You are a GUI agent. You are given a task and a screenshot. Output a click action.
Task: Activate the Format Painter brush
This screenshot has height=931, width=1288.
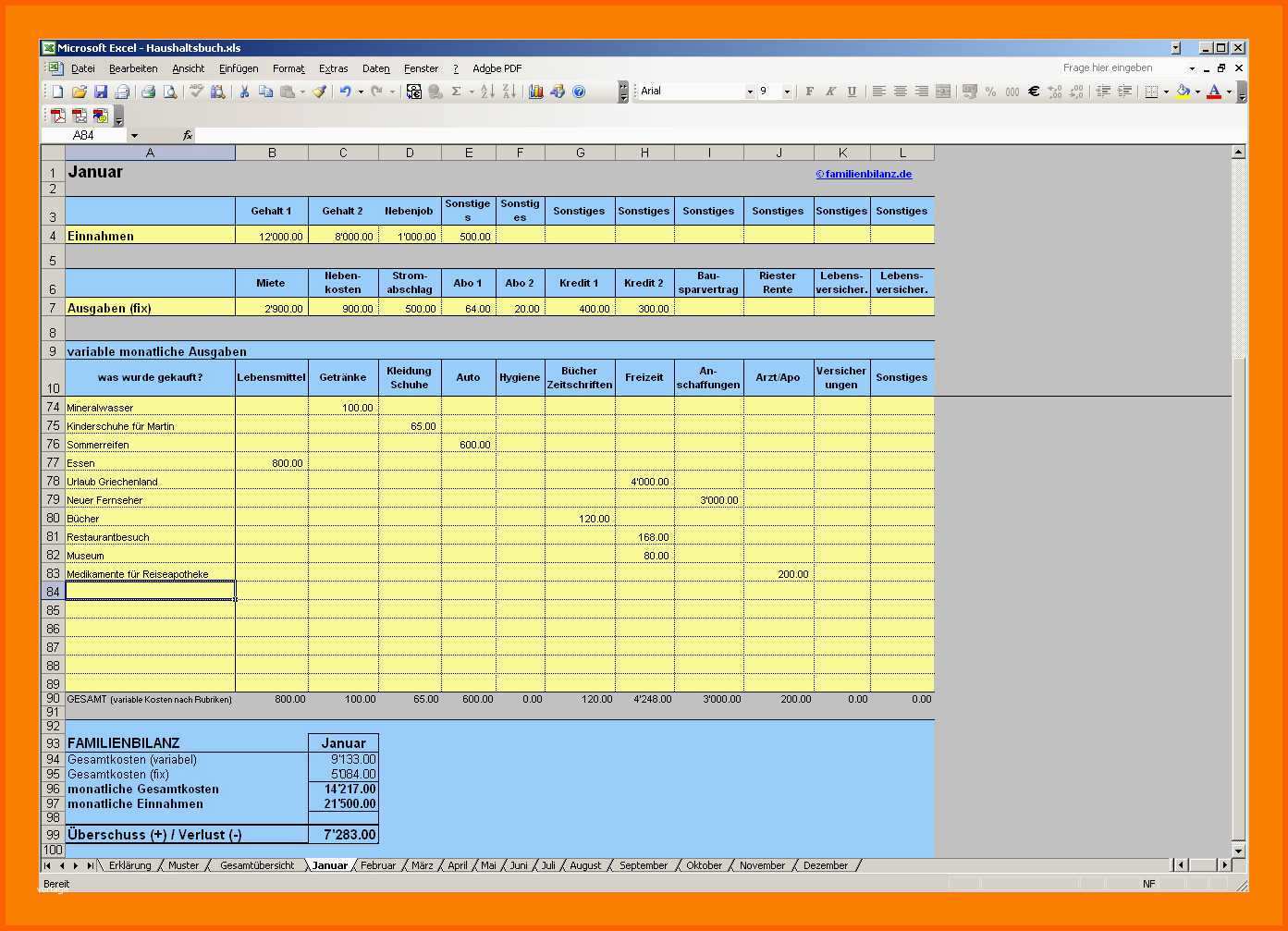pyautogui.click(x=319, y=92)
